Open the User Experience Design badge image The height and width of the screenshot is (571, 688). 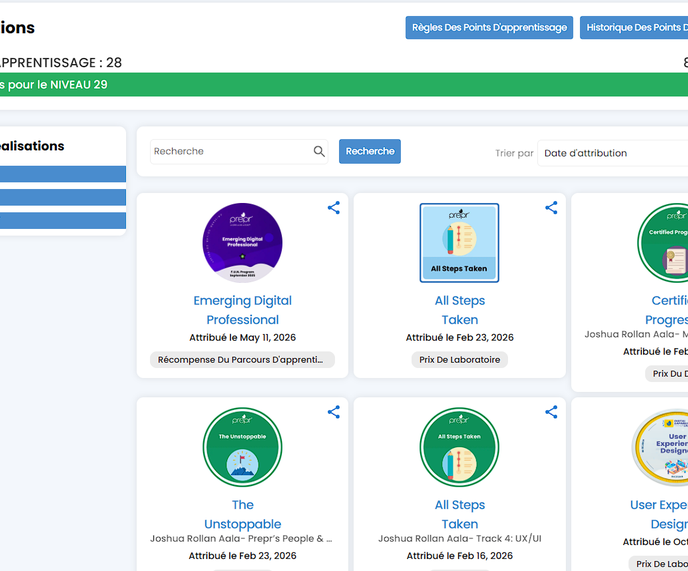tap(660, 447)
